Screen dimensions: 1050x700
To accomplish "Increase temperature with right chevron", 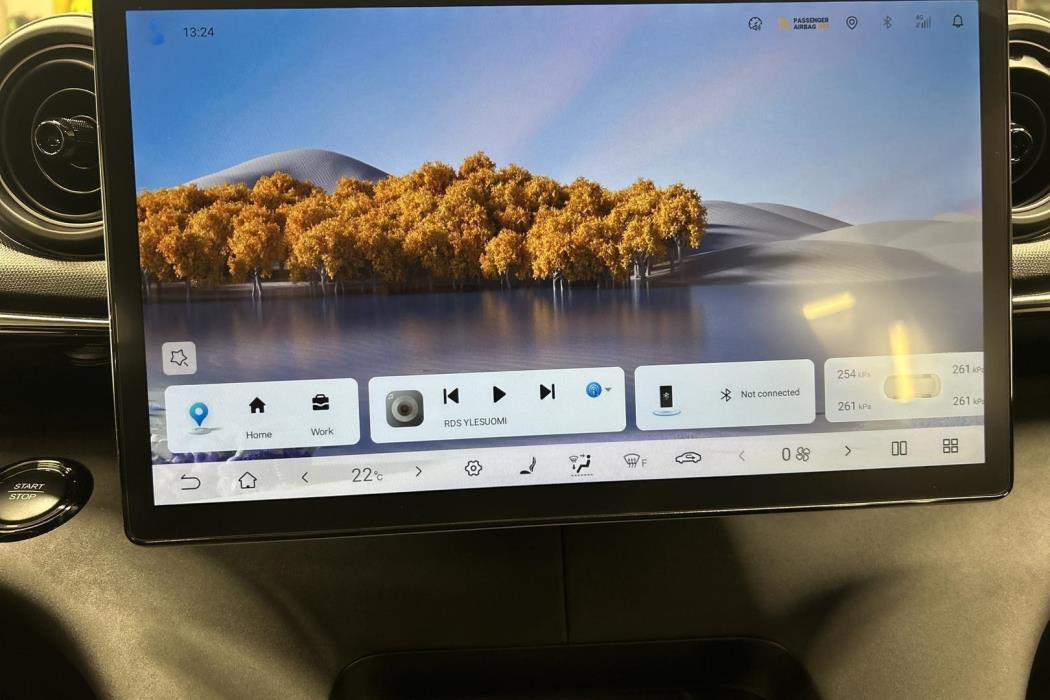I will [419, 472].
